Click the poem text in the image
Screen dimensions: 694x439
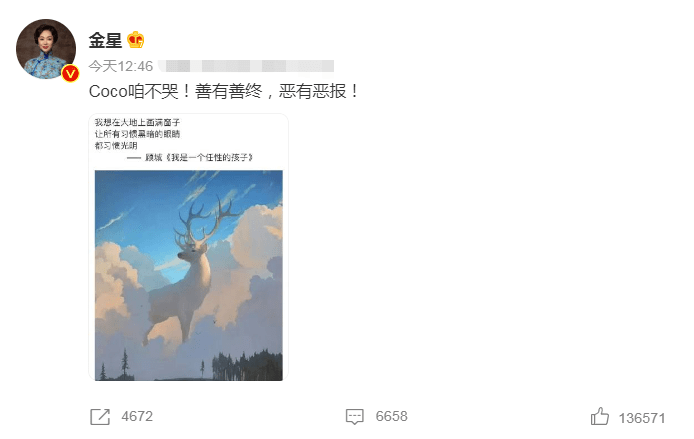click(138, 134)
